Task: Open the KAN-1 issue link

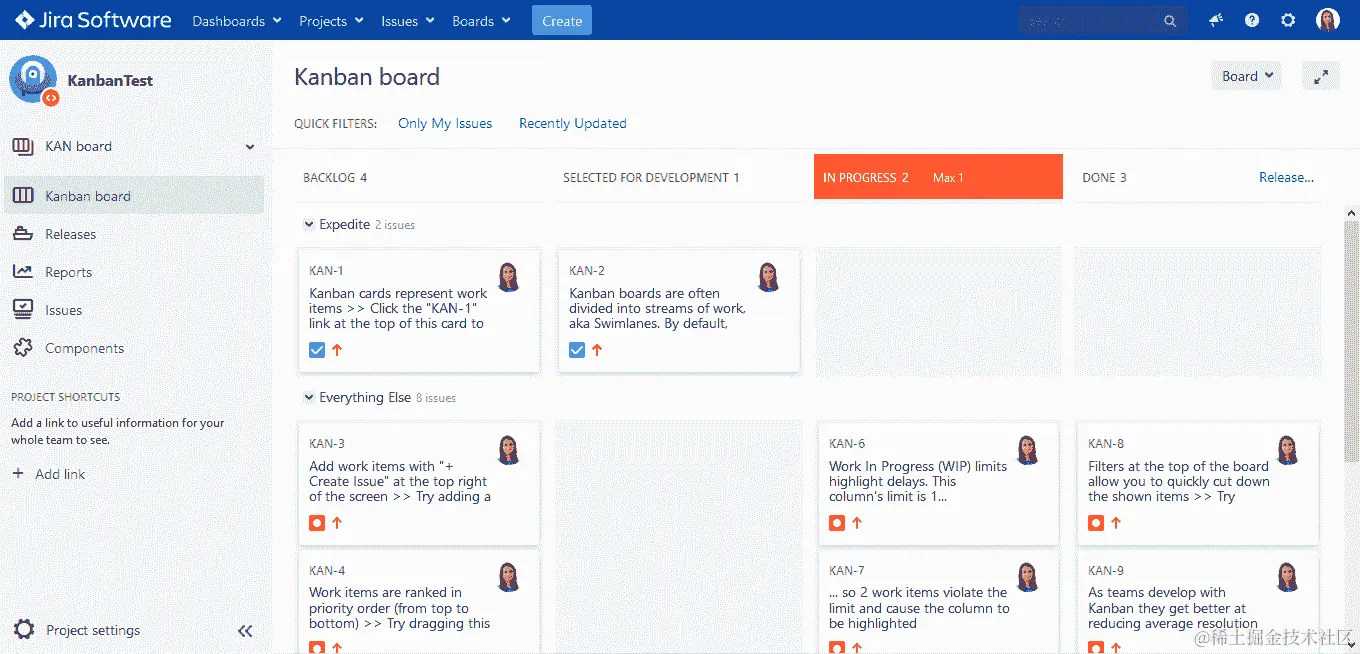Action: point(327,271)
